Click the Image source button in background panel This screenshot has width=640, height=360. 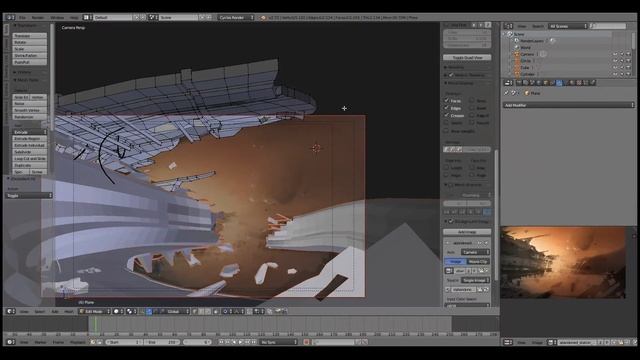[x=455, y=262]
